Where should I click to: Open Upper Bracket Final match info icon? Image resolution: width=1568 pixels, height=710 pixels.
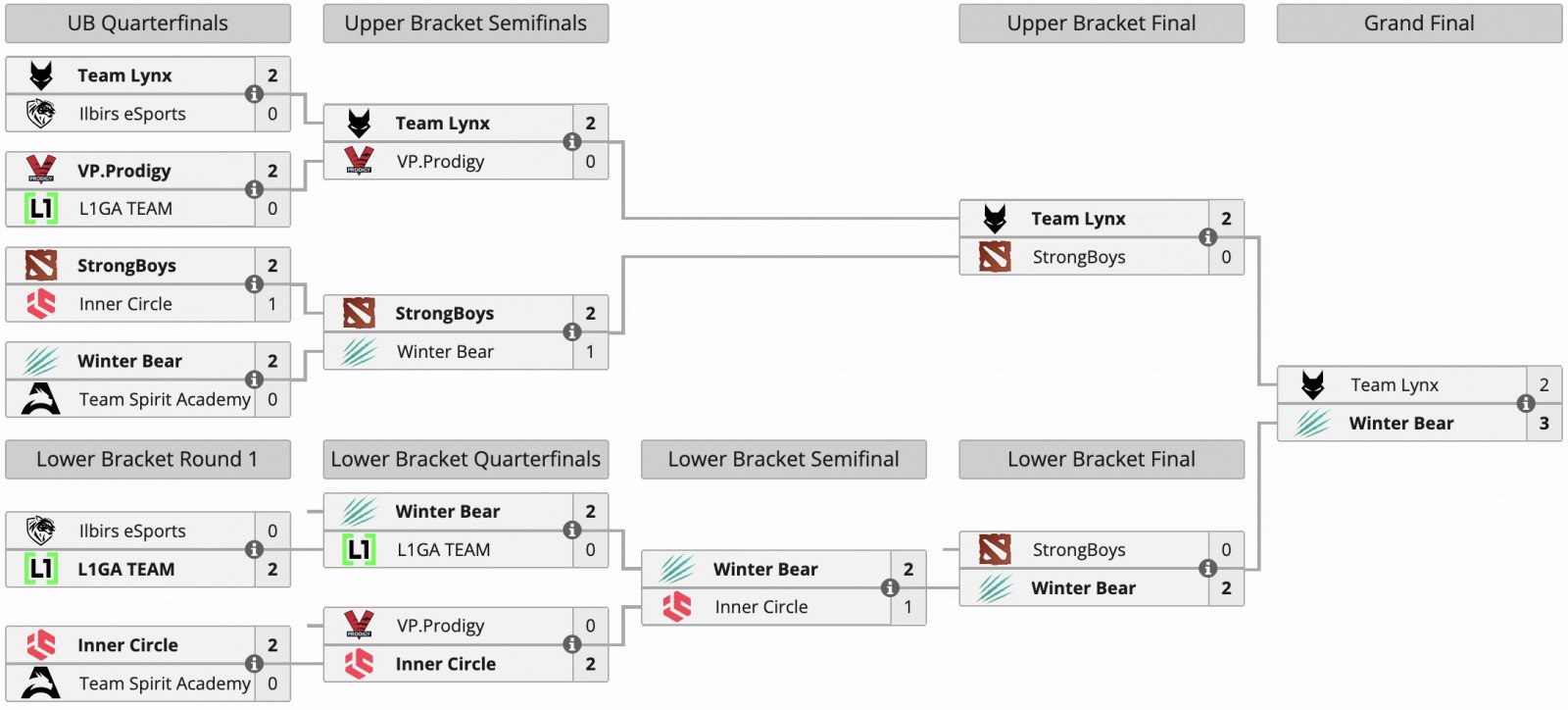(1207, 237)
